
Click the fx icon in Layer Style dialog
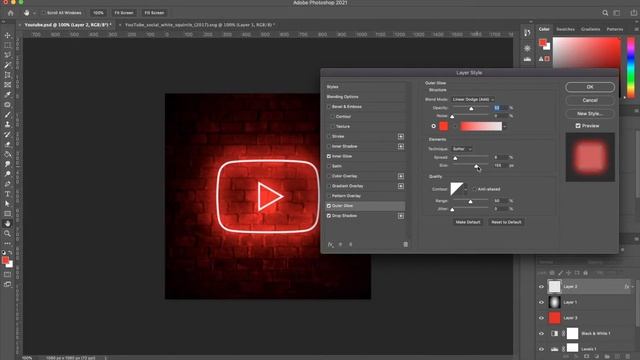(331, 244)
